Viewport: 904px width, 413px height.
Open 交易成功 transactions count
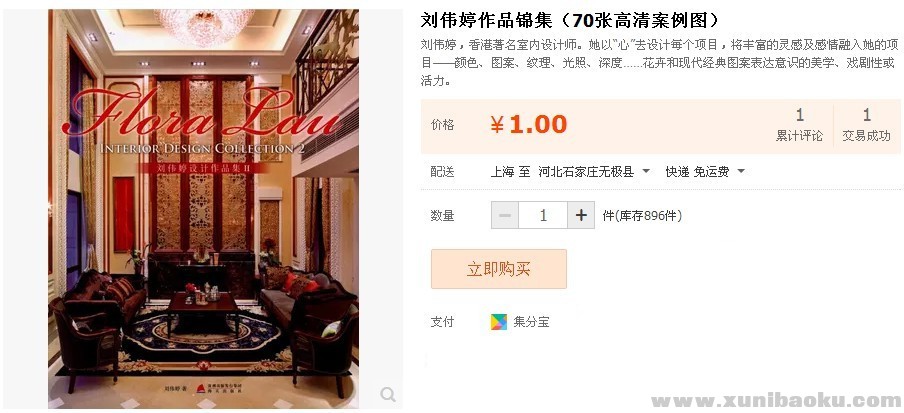pyautogui.click(x=866, y=125)
